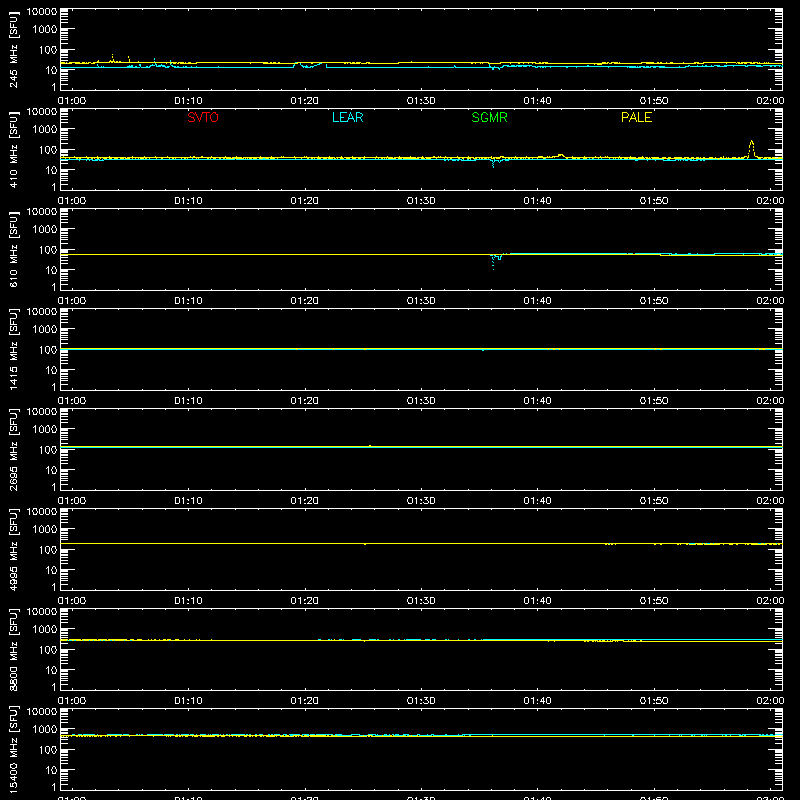Image resolution: width=800 pixels, height=800 pixels.
Task: Select the '410 MHz [SFU]' axis title
Action: [13, 149]
